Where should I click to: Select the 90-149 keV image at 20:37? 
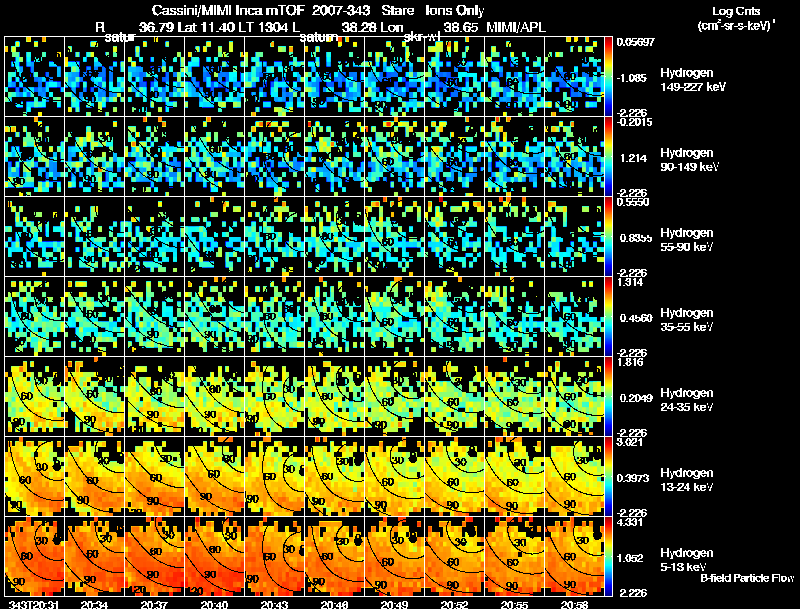[x=155, y=157]
